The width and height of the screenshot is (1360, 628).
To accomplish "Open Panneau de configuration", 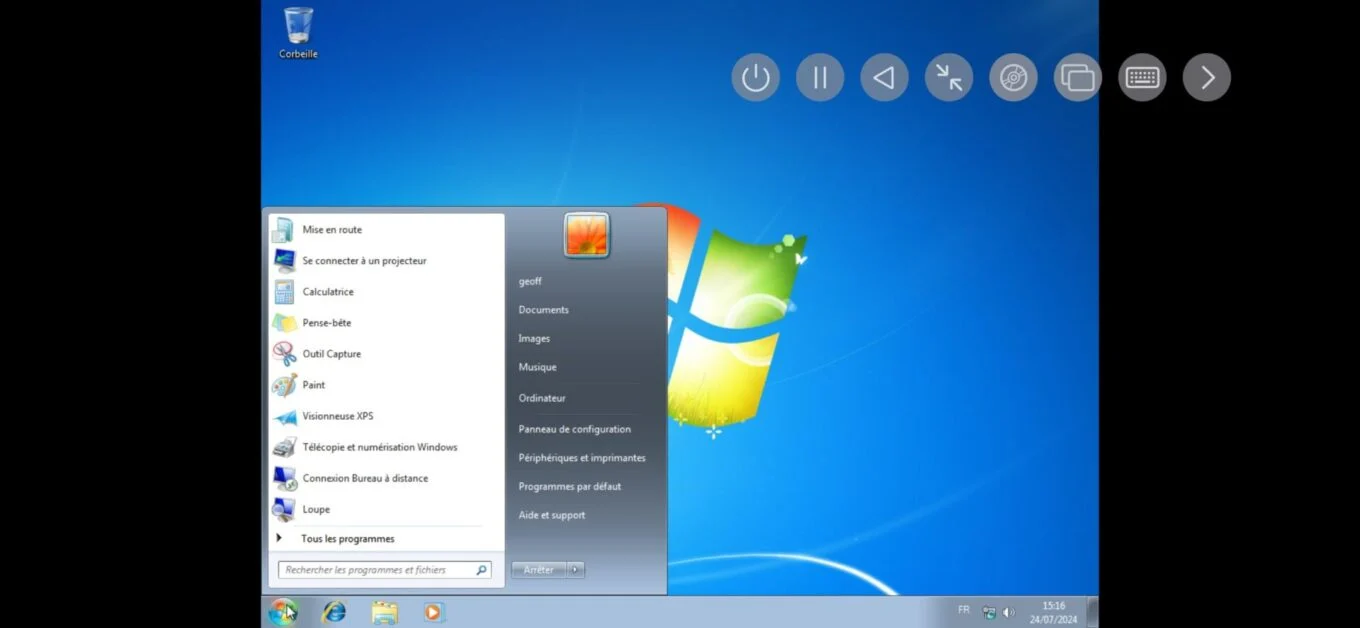I will [575, 429].
